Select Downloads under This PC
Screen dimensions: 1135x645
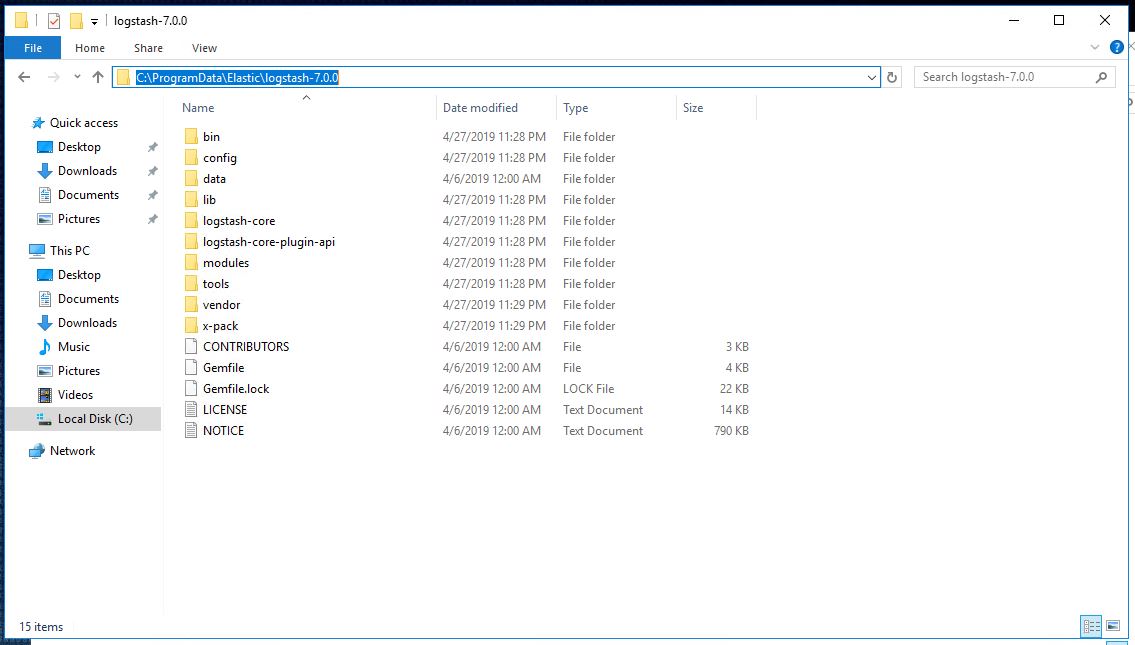(87, 323)
